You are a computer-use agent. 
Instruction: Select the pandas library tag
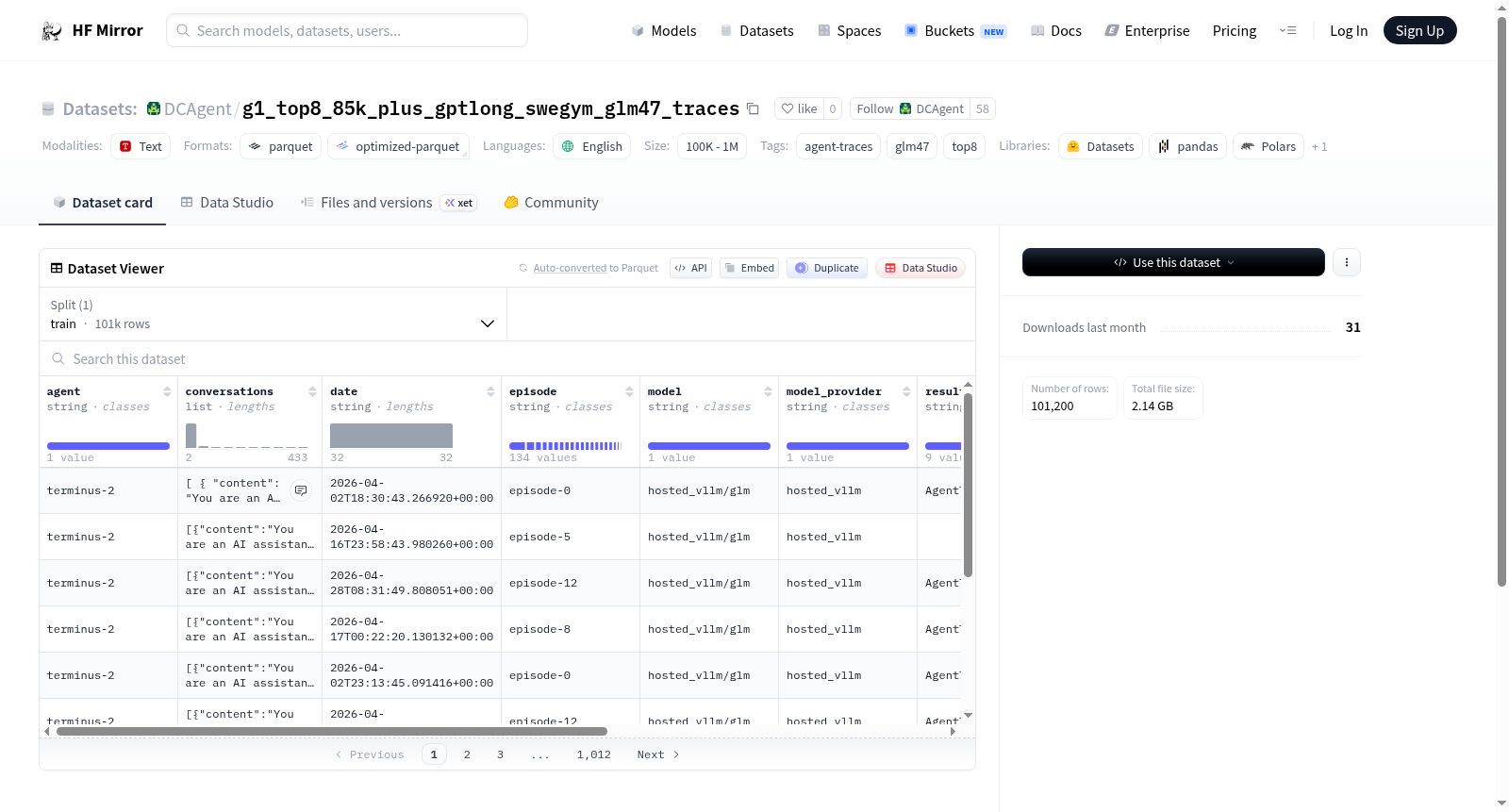(1187, 146)
